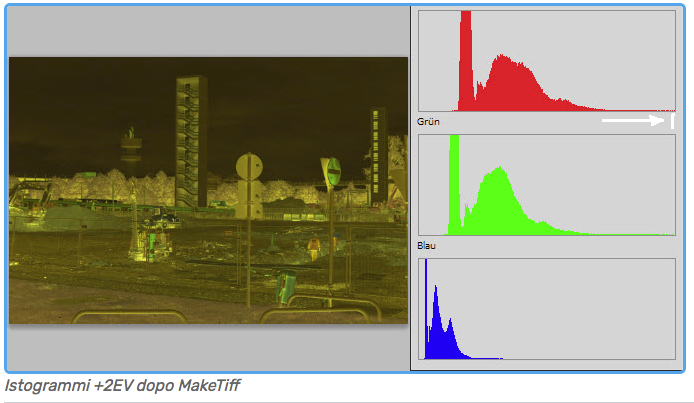Select the green channel histogram
This screenshot has height=403, width=694.
(x=546, y=185)
